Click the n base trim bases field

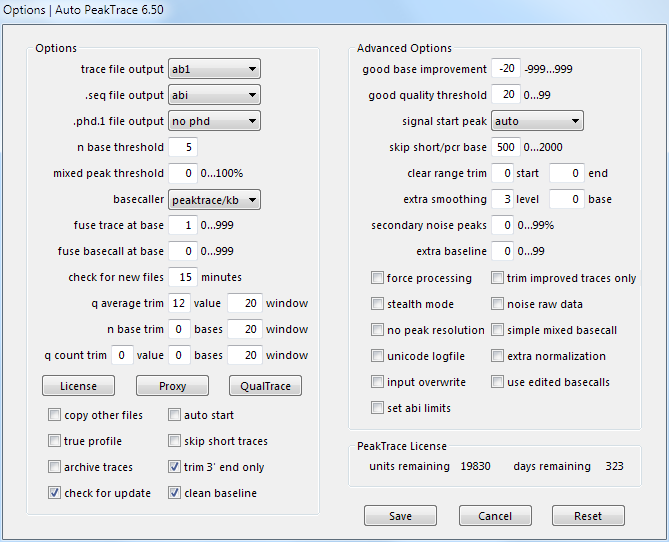(179, 329)
